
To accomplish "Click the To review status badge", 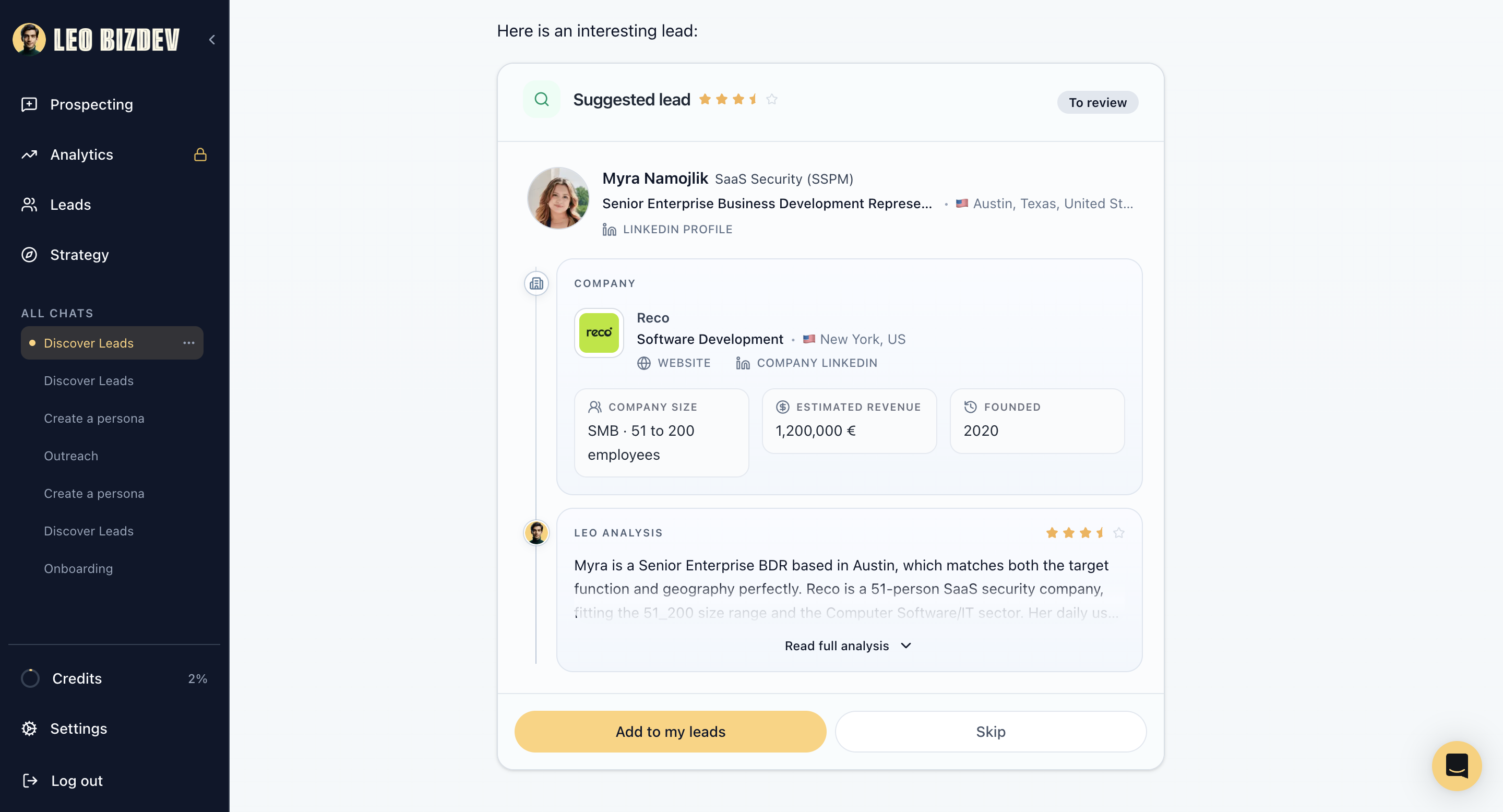I will tap(1098, 103).
